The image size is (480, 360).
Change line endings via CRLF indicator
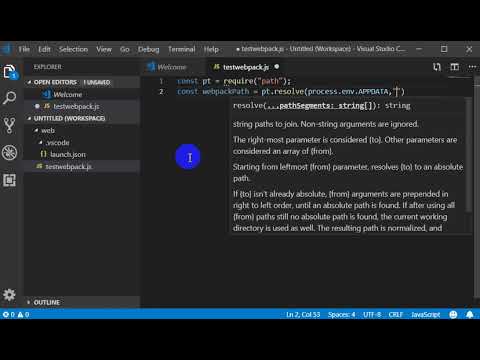396,314
